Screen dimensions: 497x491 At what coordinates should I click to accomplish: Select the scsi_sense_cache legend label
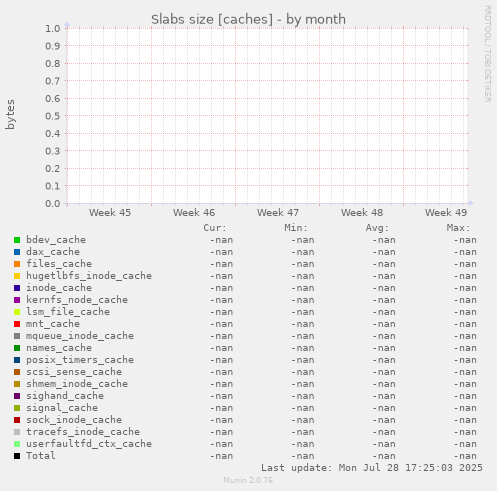point(74,372)
